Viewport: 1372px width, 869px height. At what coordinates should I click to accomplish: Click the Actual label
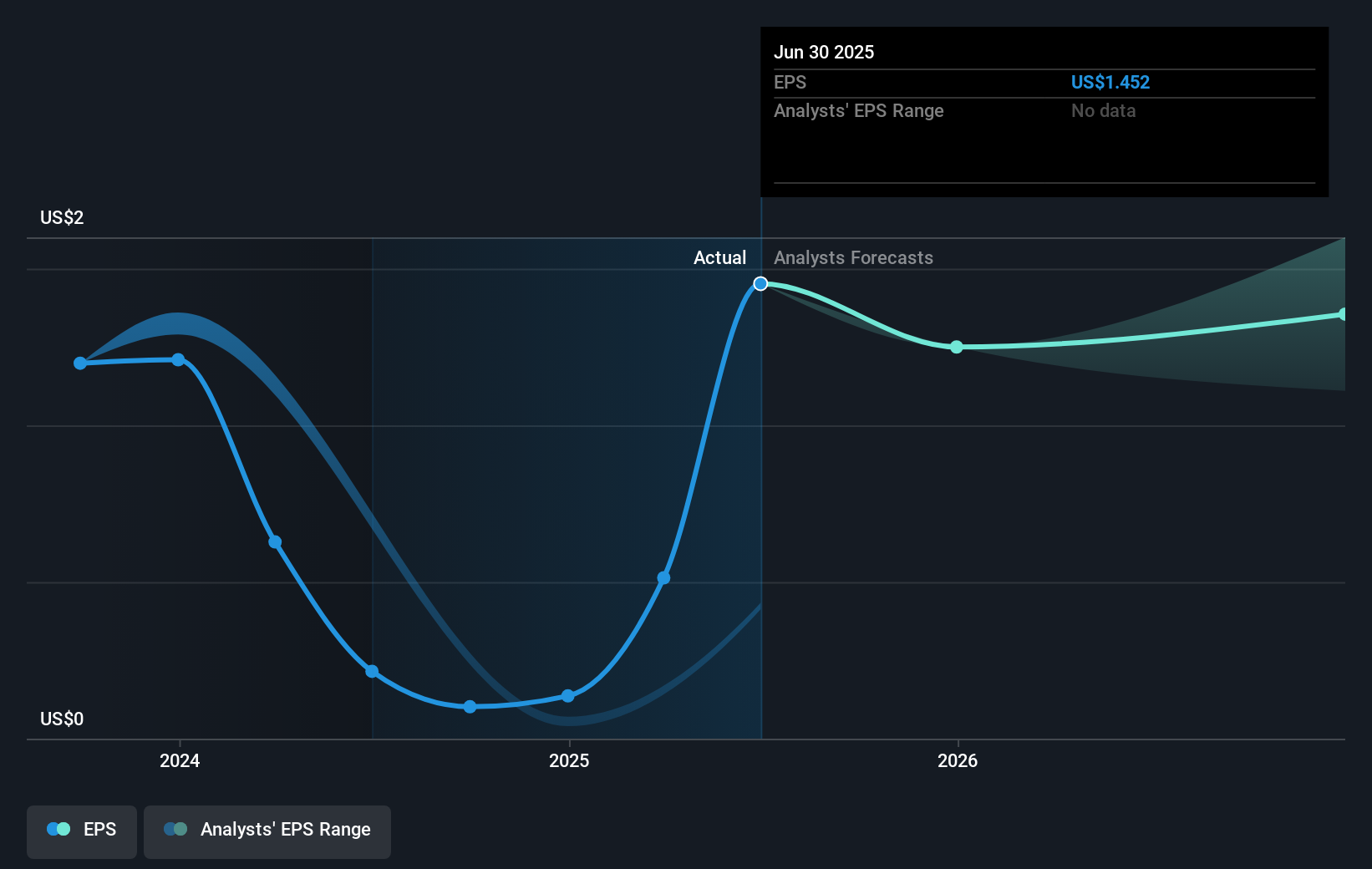(x=719, y=258)
